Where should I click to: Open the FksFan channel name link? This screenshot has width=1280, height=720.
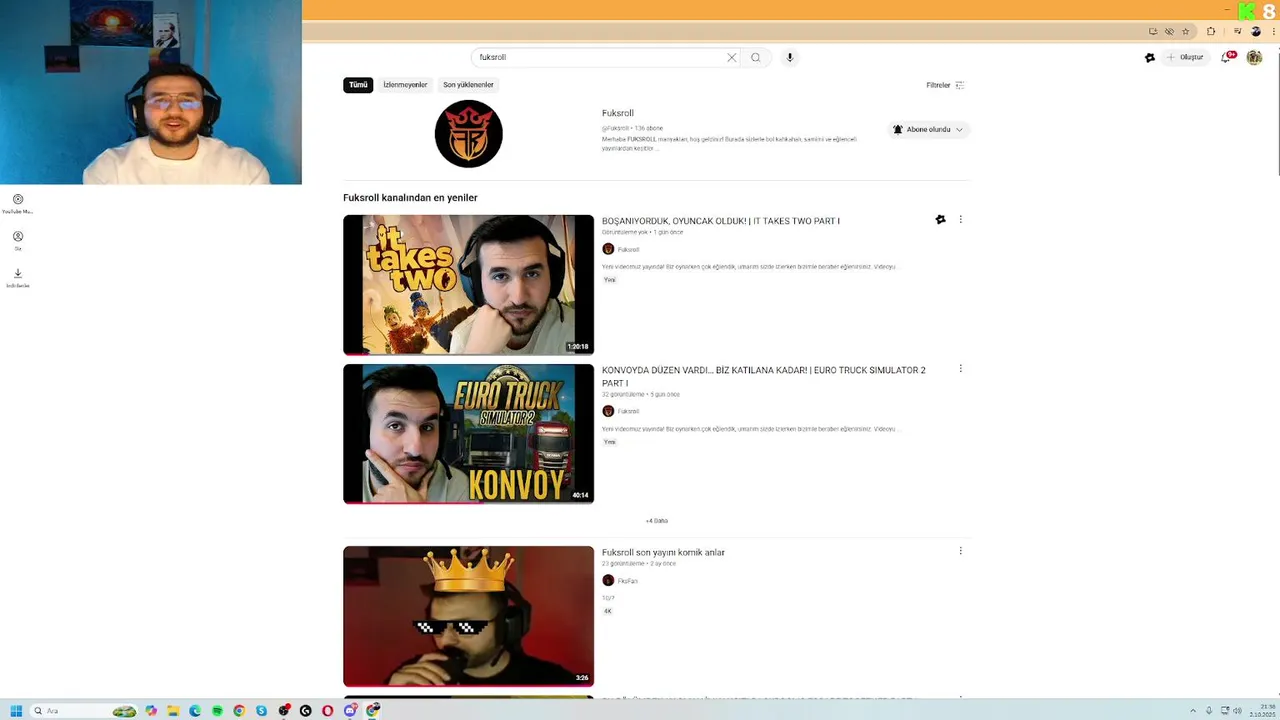pyautogui.click(x=628, y=581)
